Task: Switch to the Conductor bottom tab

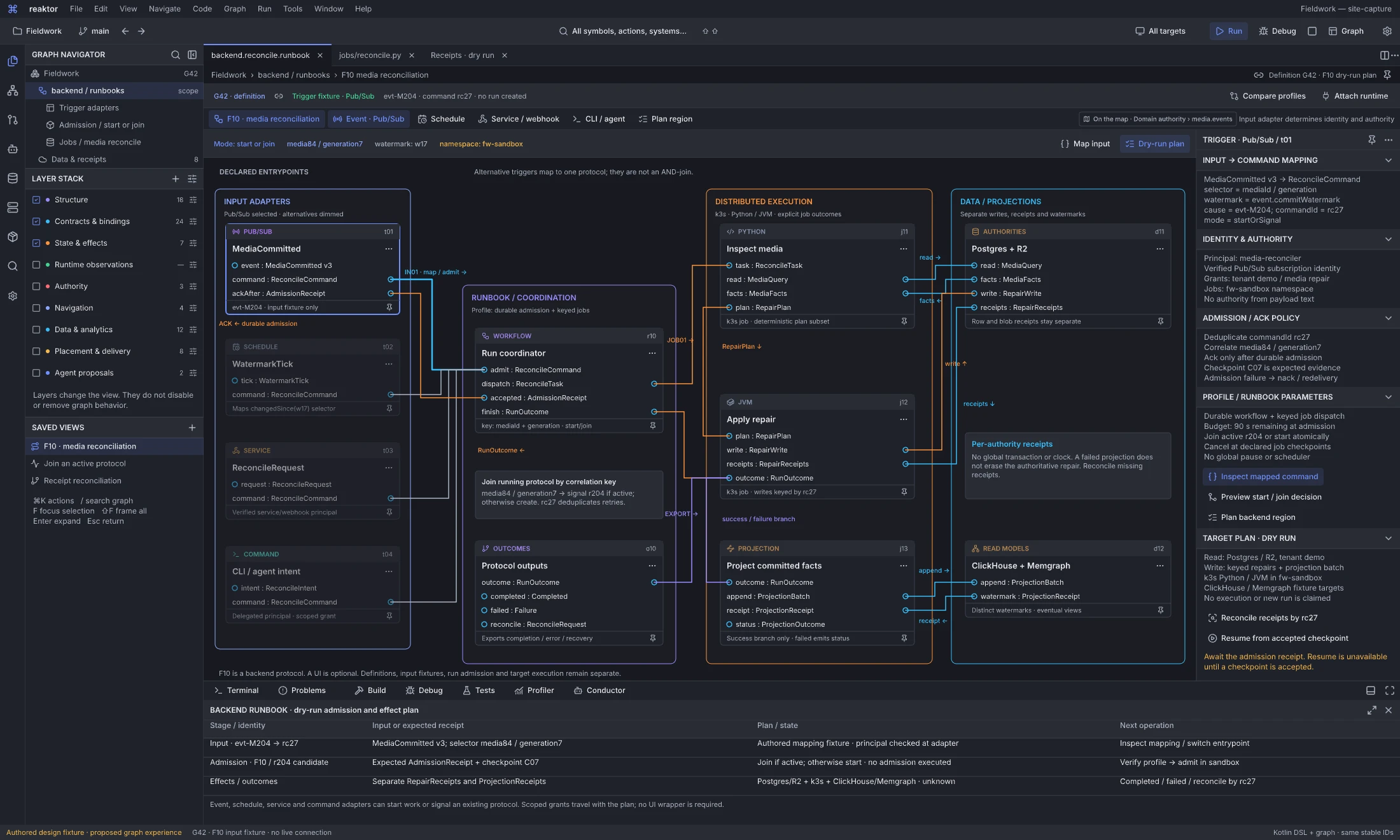Action: pyautogui.click(x=599, y=690)
